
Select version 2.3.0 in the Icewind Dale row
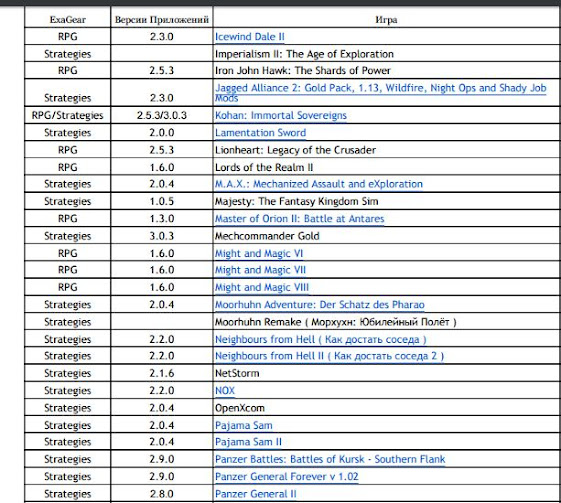[162, 37]
